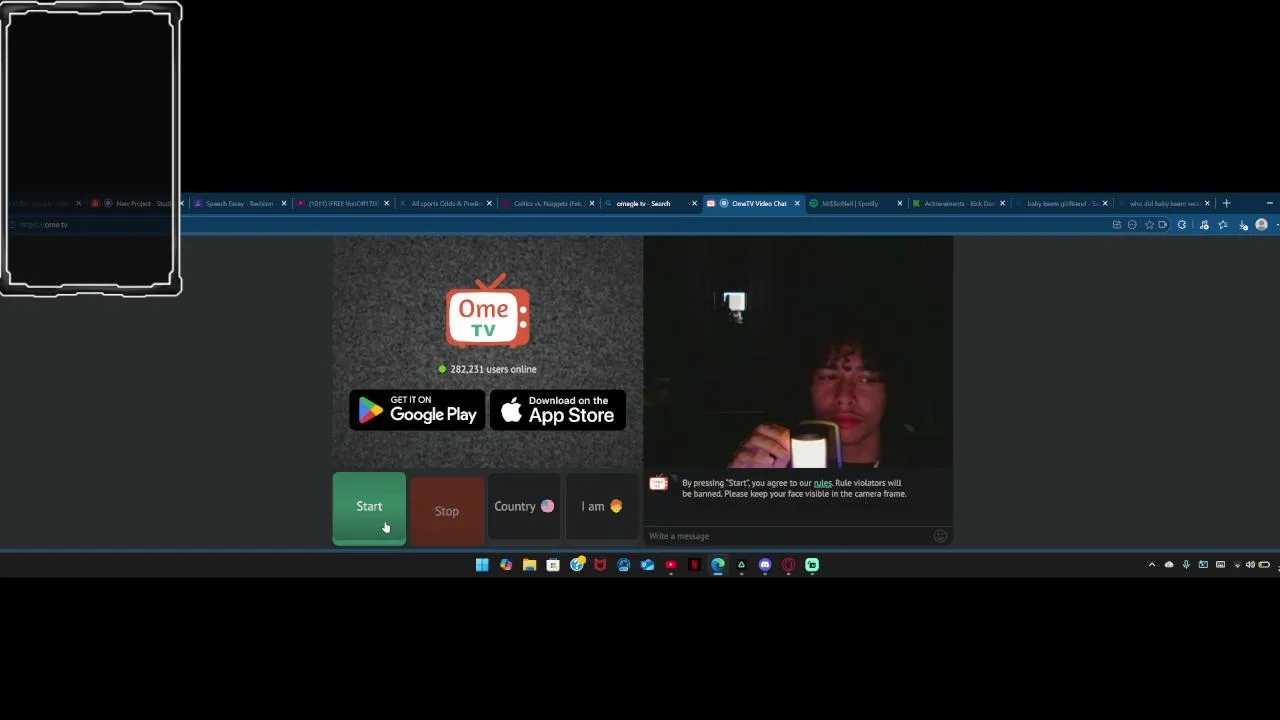Screen dimensions: 1280x720
Task: Open the rules link
Action: coord(822,483)
